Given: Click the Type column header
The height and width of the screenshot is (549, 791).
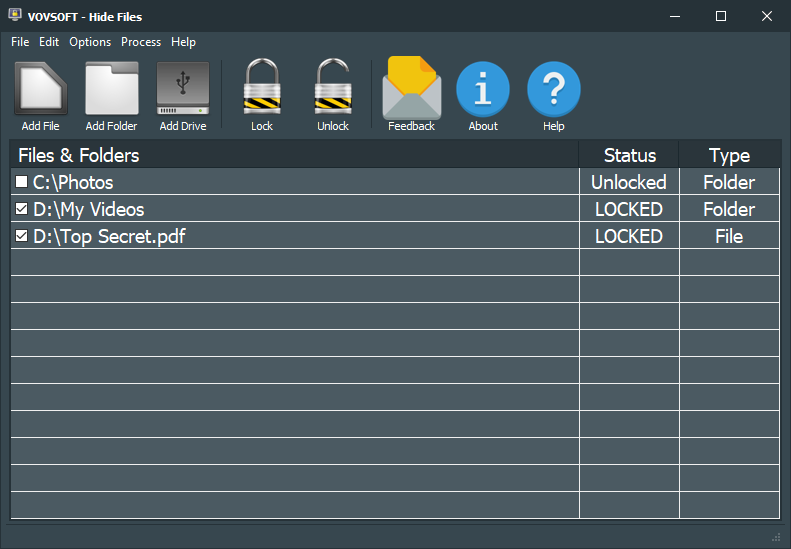Looking at the screenshot, I should 729,155.
